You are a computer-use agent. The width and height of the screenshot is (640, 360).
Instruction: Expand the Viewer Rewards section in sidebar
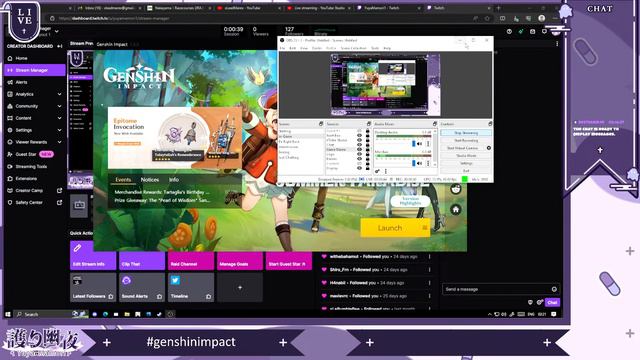click(x=60, y=142)
